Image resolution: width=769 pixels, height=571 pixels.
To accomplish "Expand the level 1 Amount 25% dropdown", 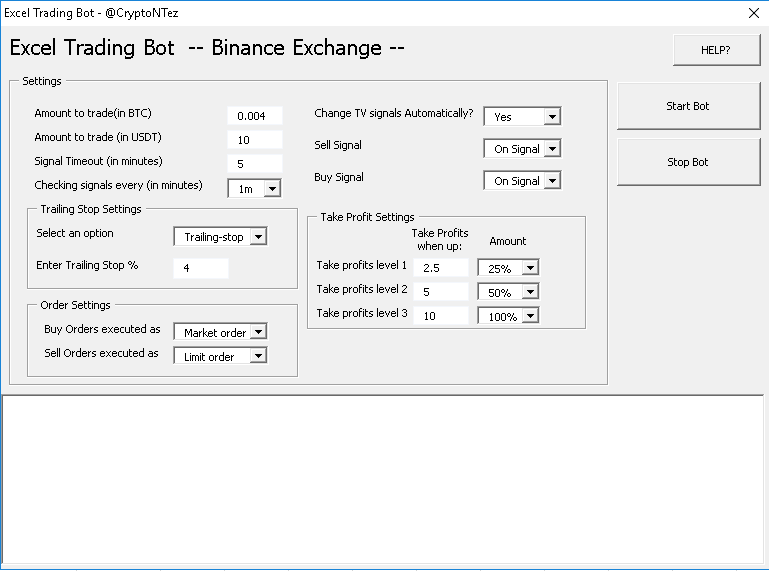I will (x=530, y=268).
